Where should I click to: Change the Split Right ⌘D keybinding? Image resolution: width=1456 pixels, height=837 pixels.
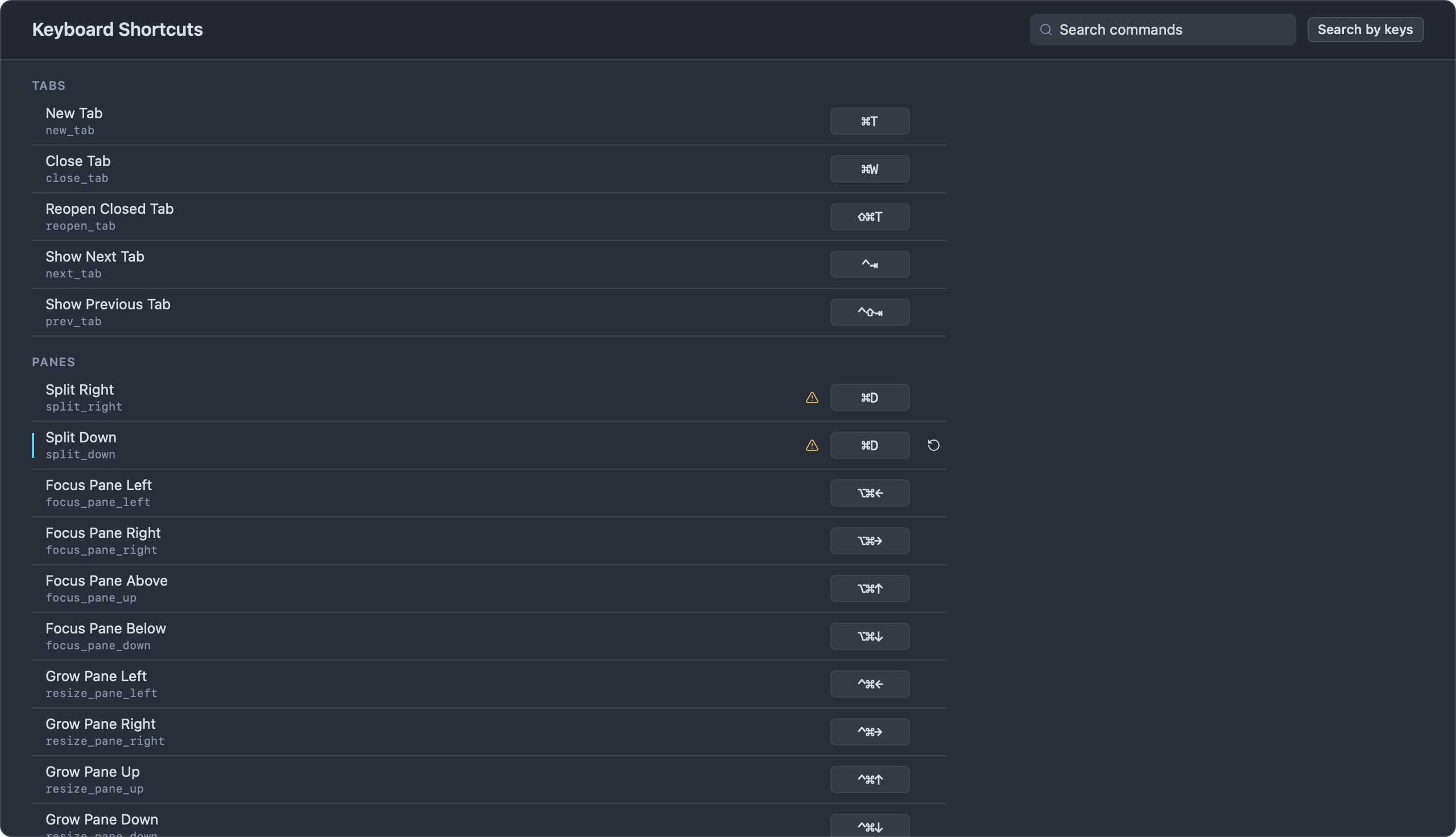tap(870, 397)
